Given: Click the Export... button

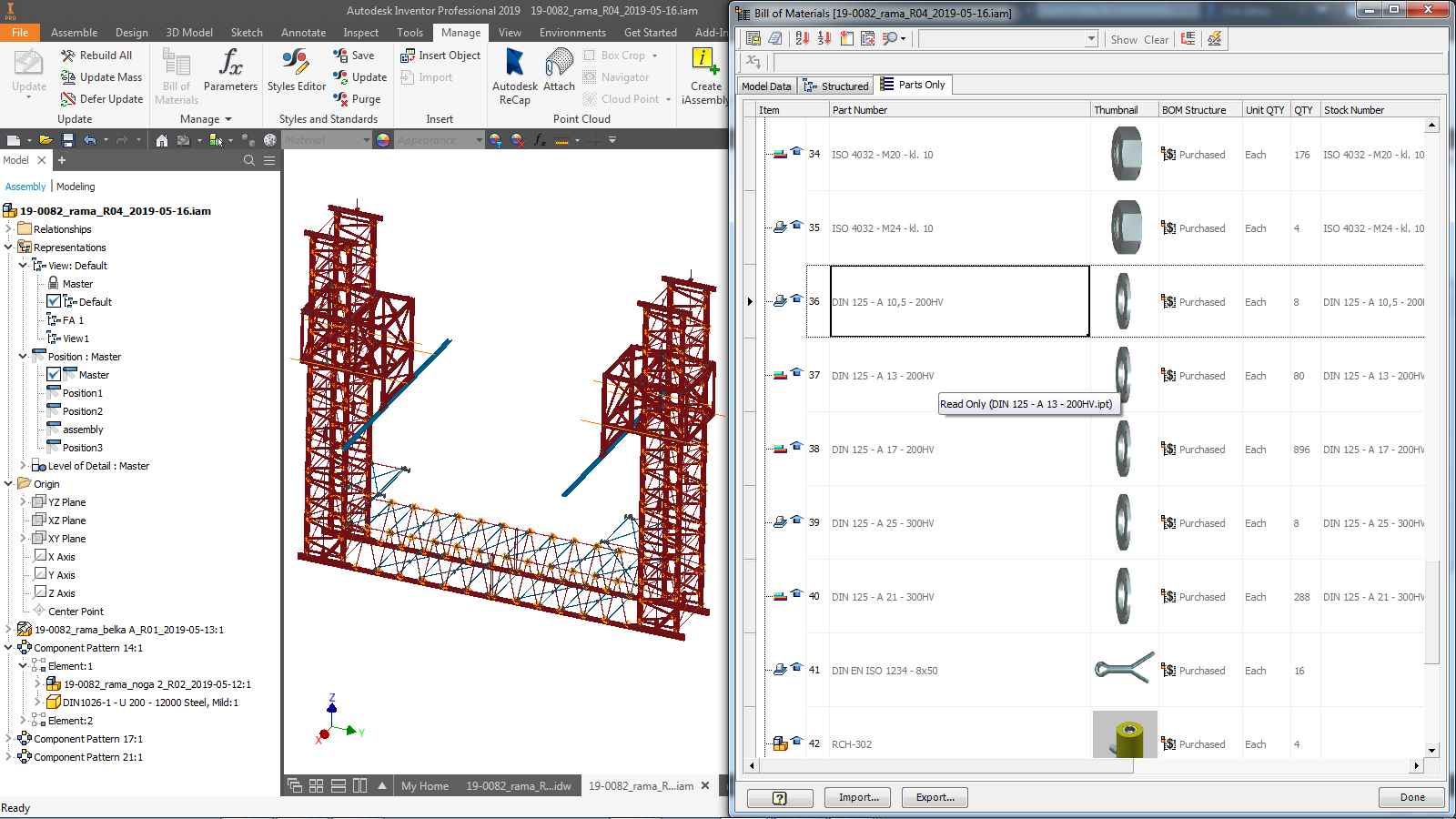Looking at the screenshot, I should [x=935, y=797].
